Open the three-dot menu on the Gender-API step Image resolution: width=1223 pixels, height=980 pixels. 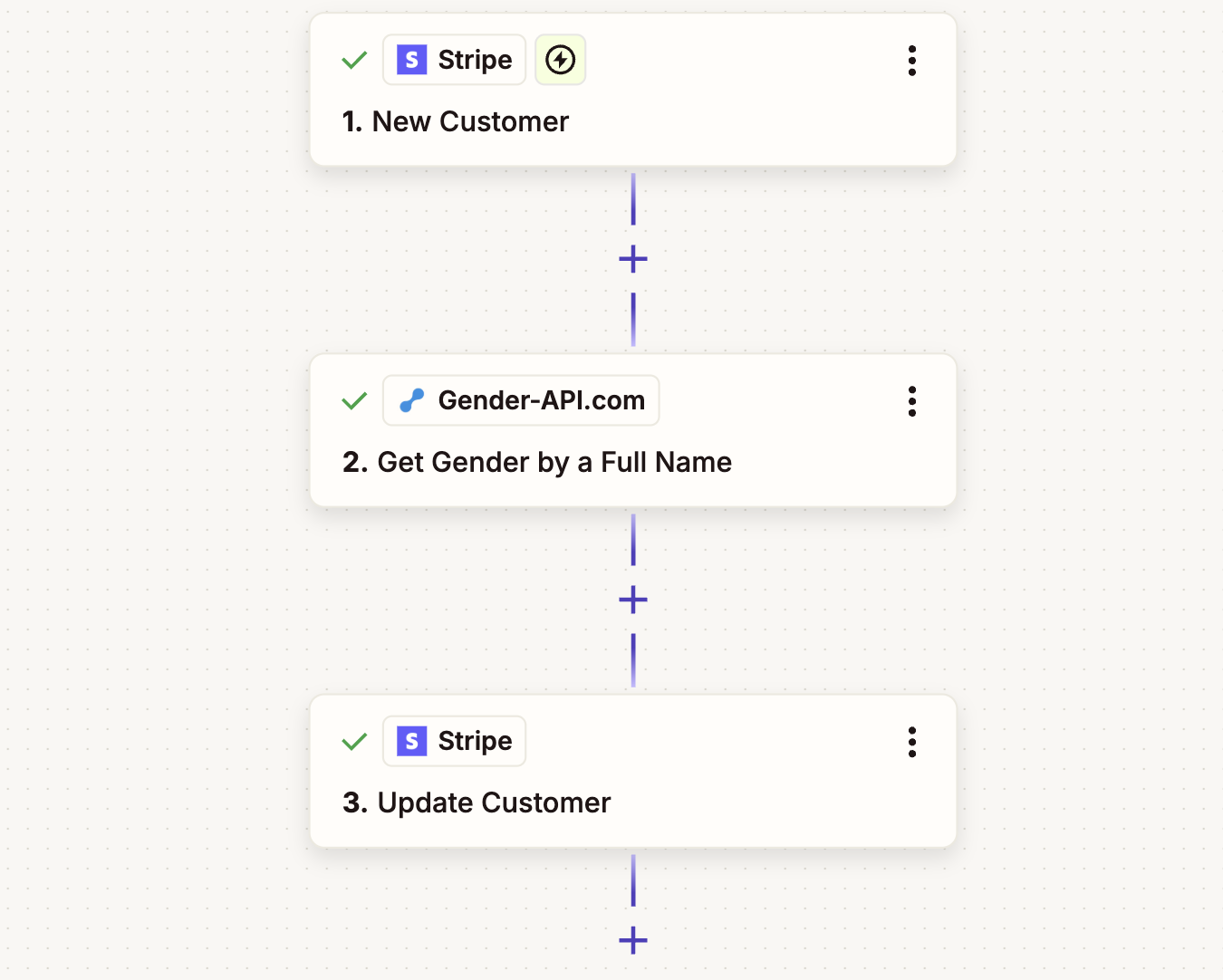coord(912,401)
